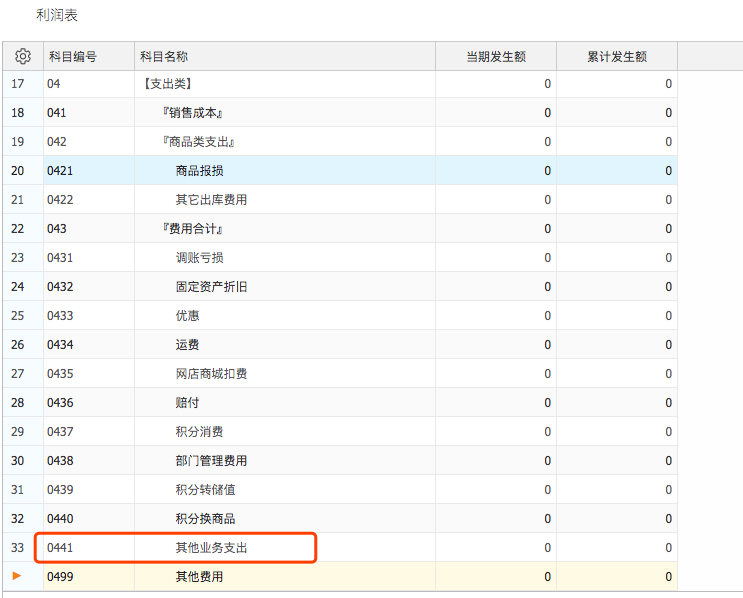Select the 固定资产折旧 row

(x=211, y=287)
